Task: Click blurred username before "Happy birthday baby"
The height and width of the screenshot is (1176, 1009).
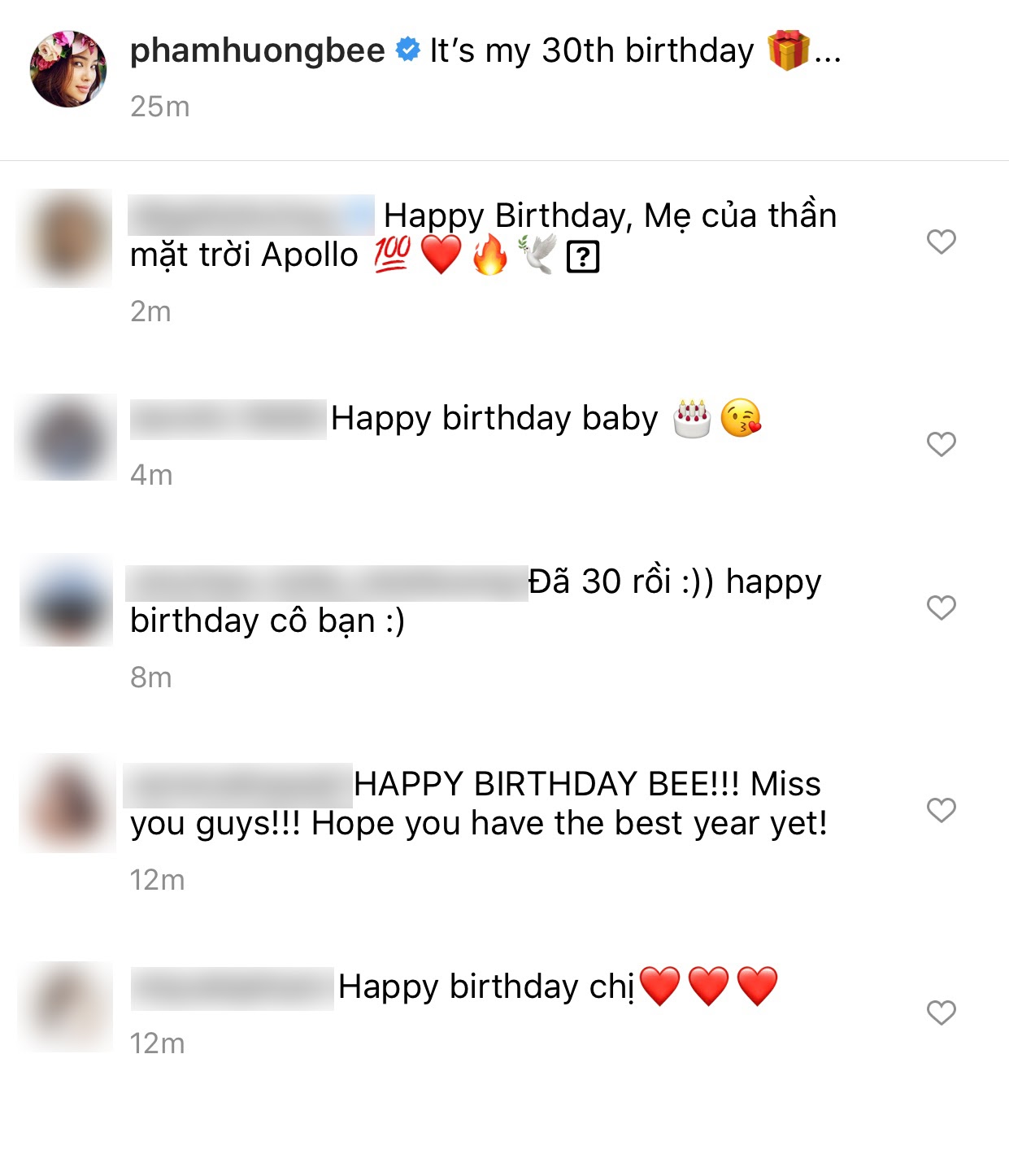Action: click(x=228, y=420)
